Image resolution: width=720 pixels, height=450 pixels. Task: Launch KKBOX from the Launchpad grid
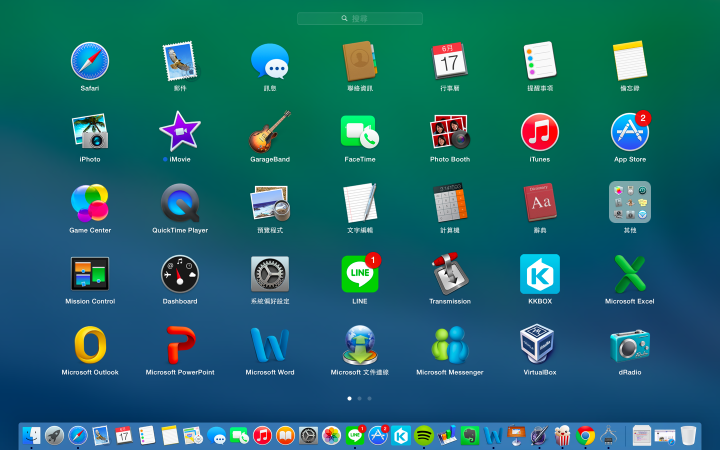click(540, 274)
